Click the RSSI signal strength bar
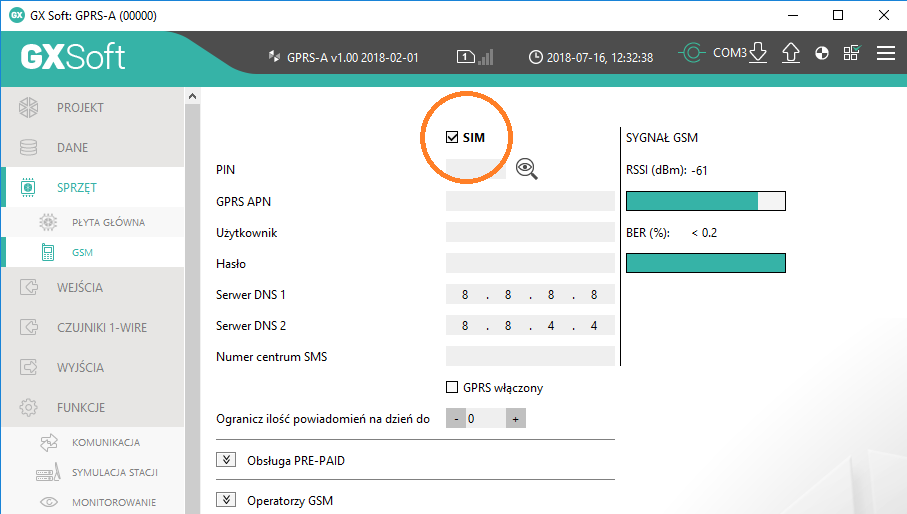The width and height of the screenshot is (907, 514). pos(705,202)
